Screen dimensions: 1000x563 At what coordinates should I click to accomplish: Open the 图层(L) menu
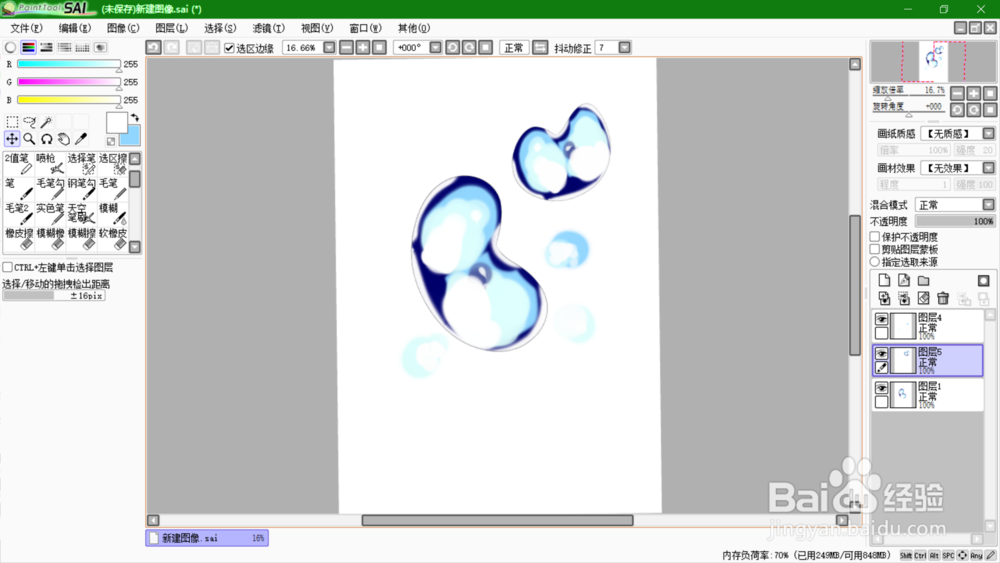coord(172,28)
